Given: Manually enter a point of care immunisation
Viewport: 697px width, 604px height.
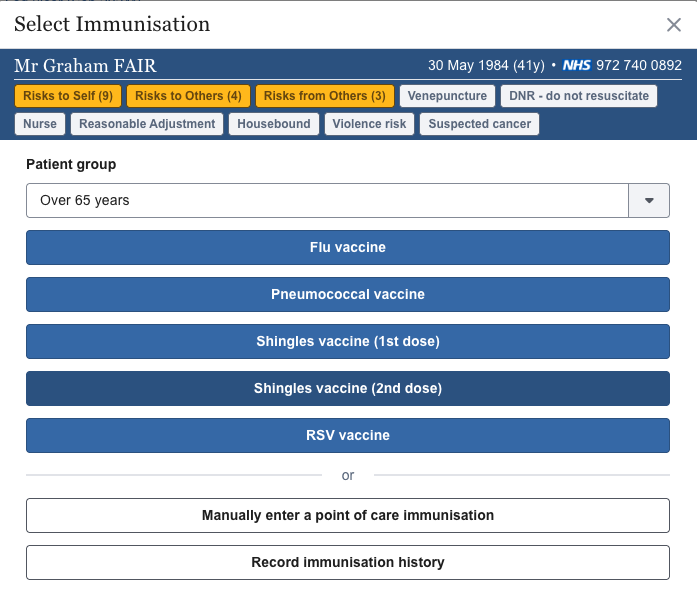Looking at the screenshot, I should 348,516.
